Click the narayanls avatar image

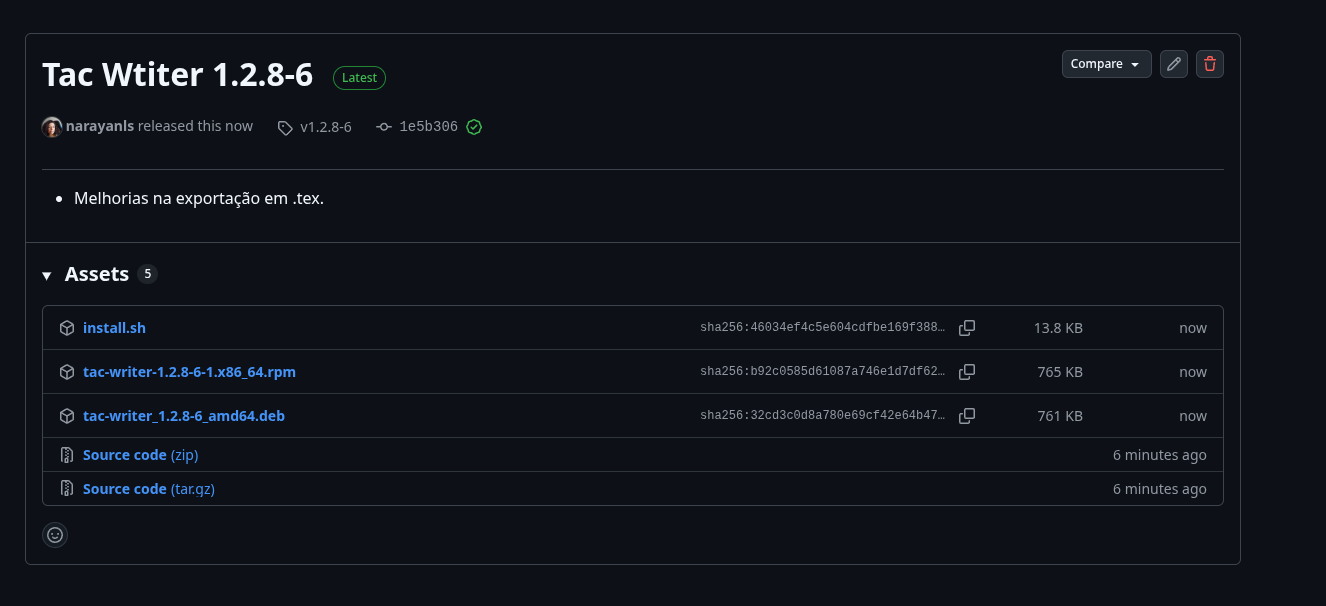click(x=52, y=127)
